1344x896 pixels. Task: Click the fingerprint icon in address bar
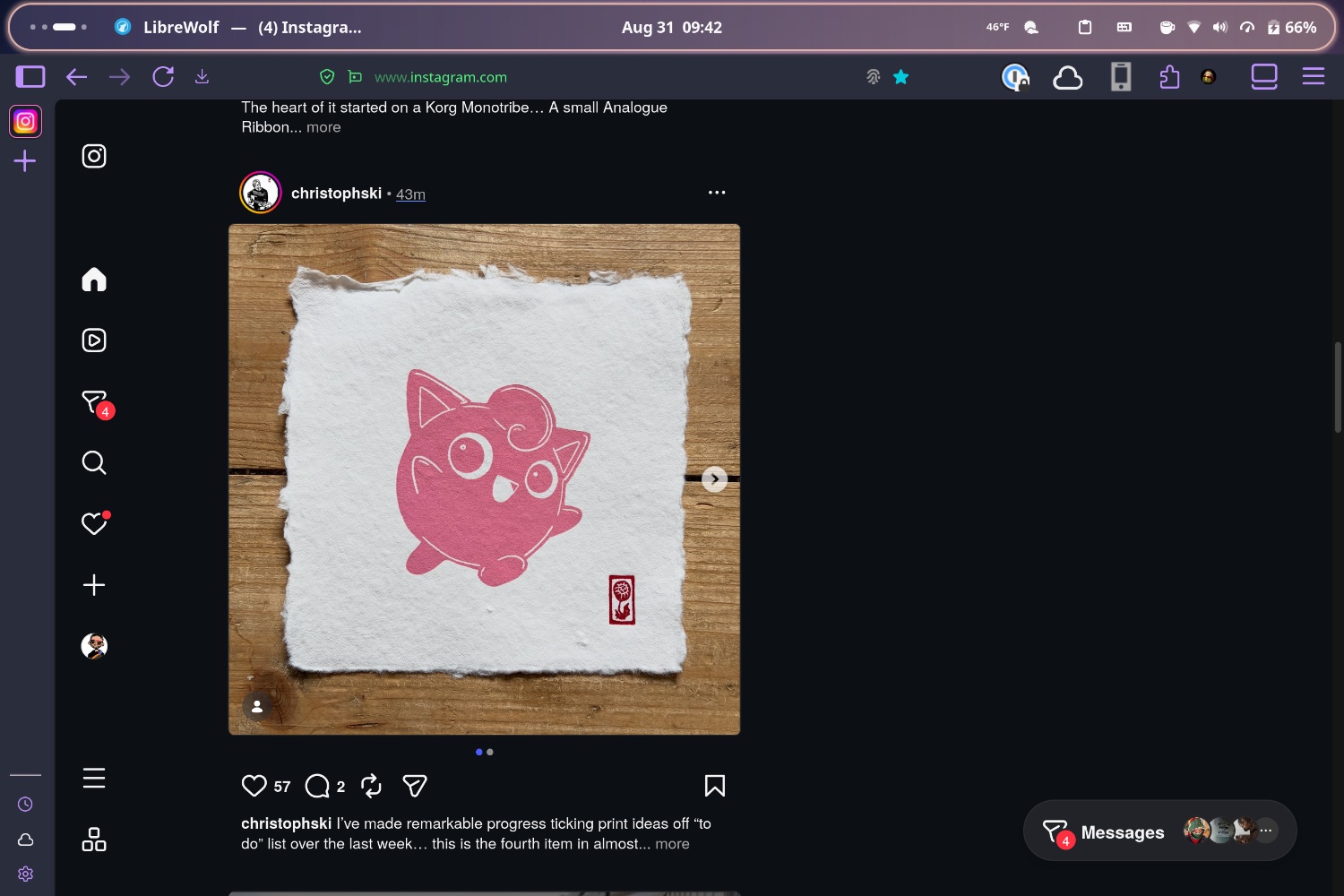pos(874,77)
